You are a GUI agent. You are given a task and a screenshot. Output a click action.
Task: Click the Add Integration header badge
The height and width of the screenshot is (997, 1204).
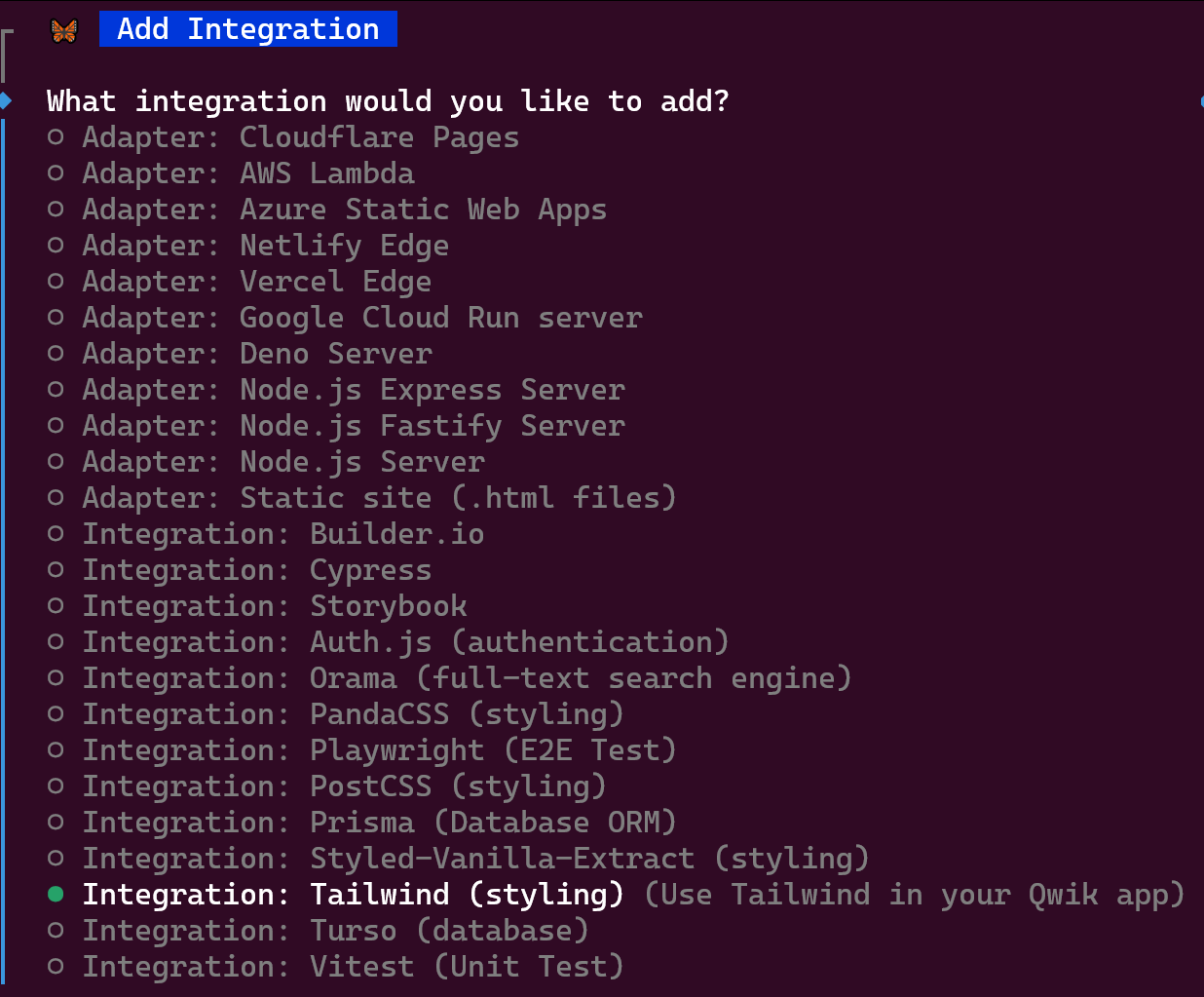tap(247, 28)
